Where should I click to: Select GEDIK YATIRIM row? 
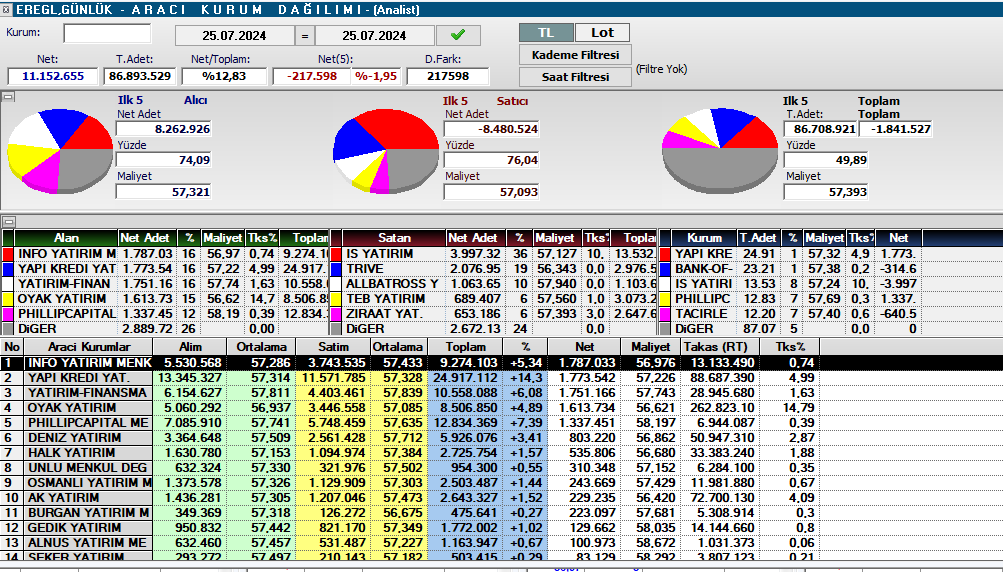tap(502, 528)
